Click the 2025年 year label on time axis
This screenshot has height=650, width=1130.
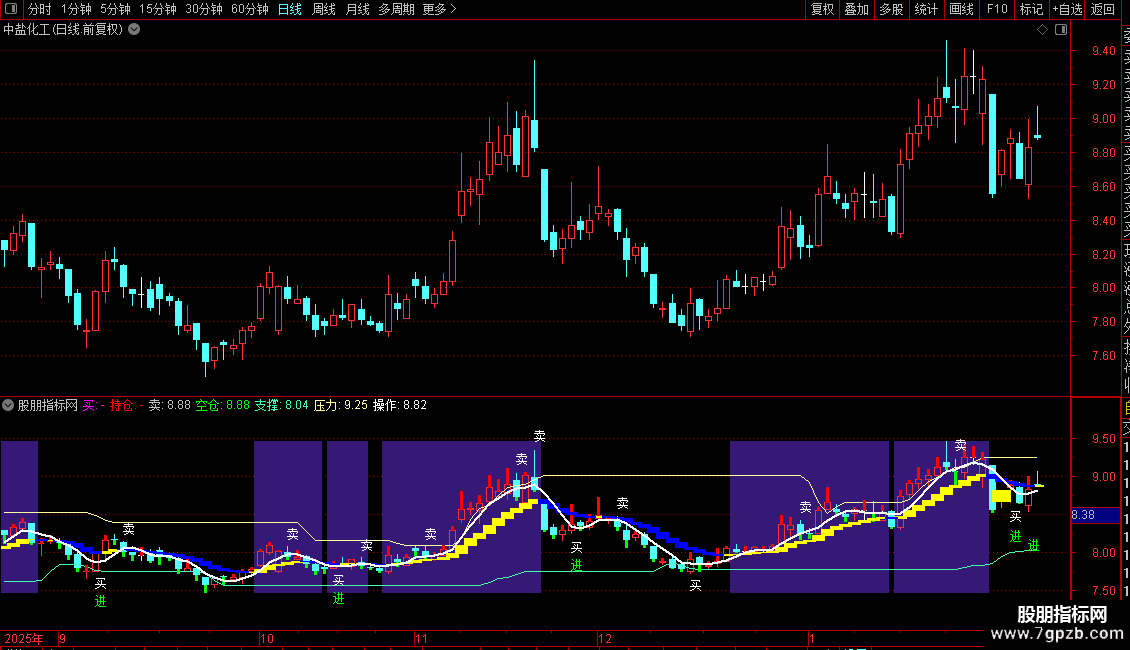24,638
